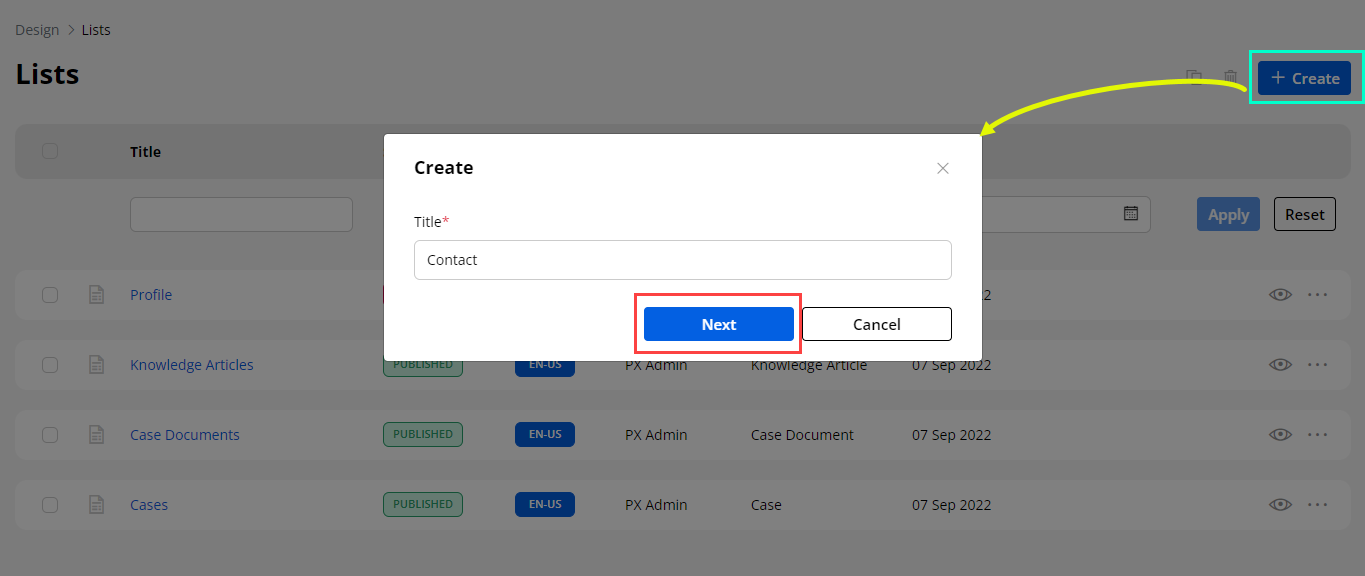Open more options for Cases row
The height and width of the screenshot is (576, 1365).
point(1317,505)
